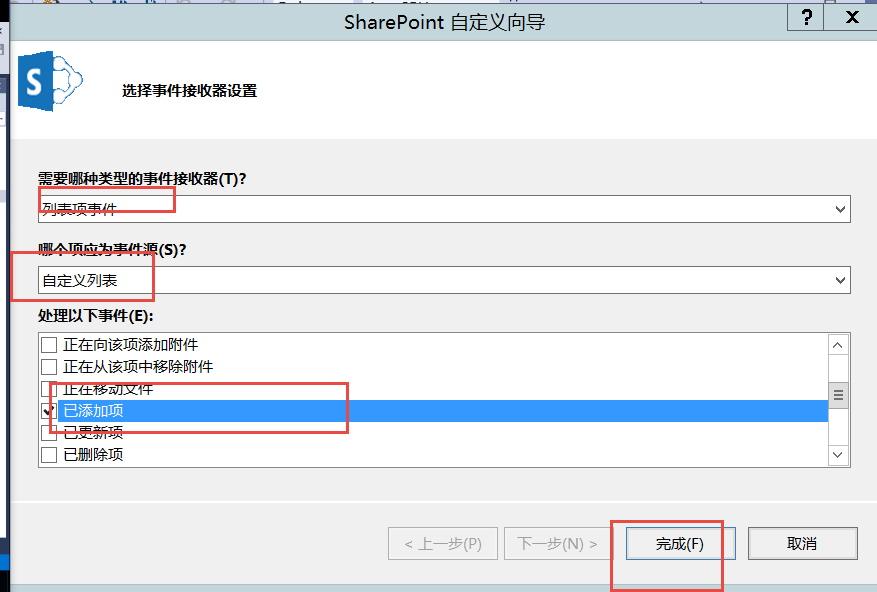Click the event list scrollbar thumb
Viewport: 877px width, 592px height.
click(x=838, y=396)
